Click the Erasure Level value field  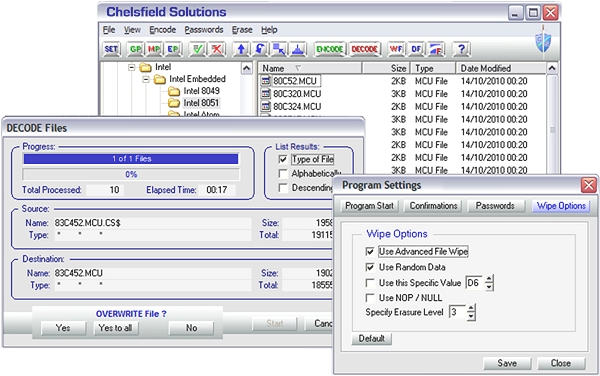click(457, 312)
